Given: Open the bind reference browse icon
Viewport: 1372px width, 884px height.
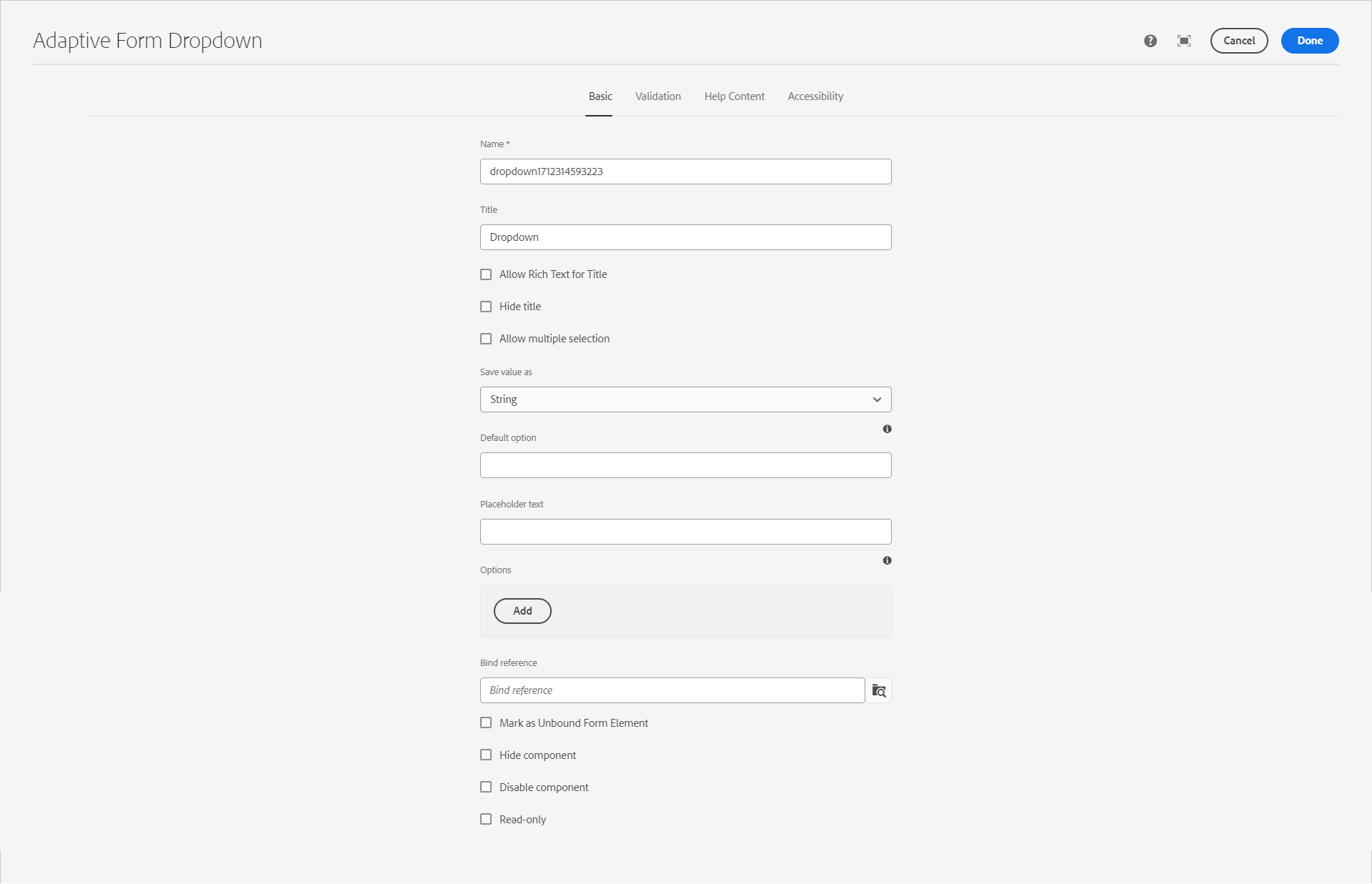Looking at the screenshot, I should coord(879,690).
